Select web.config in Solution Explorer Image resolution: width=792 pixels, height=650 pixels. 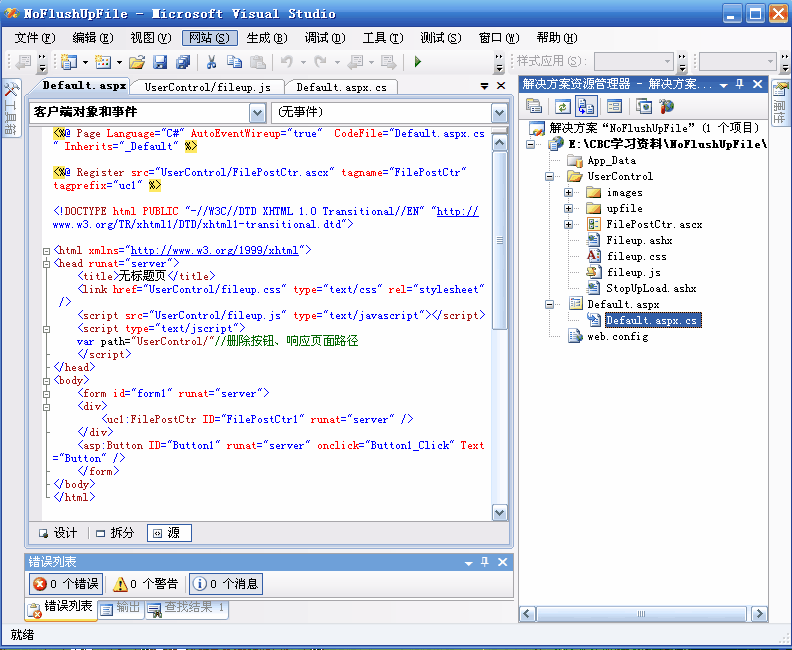(617, 337)
